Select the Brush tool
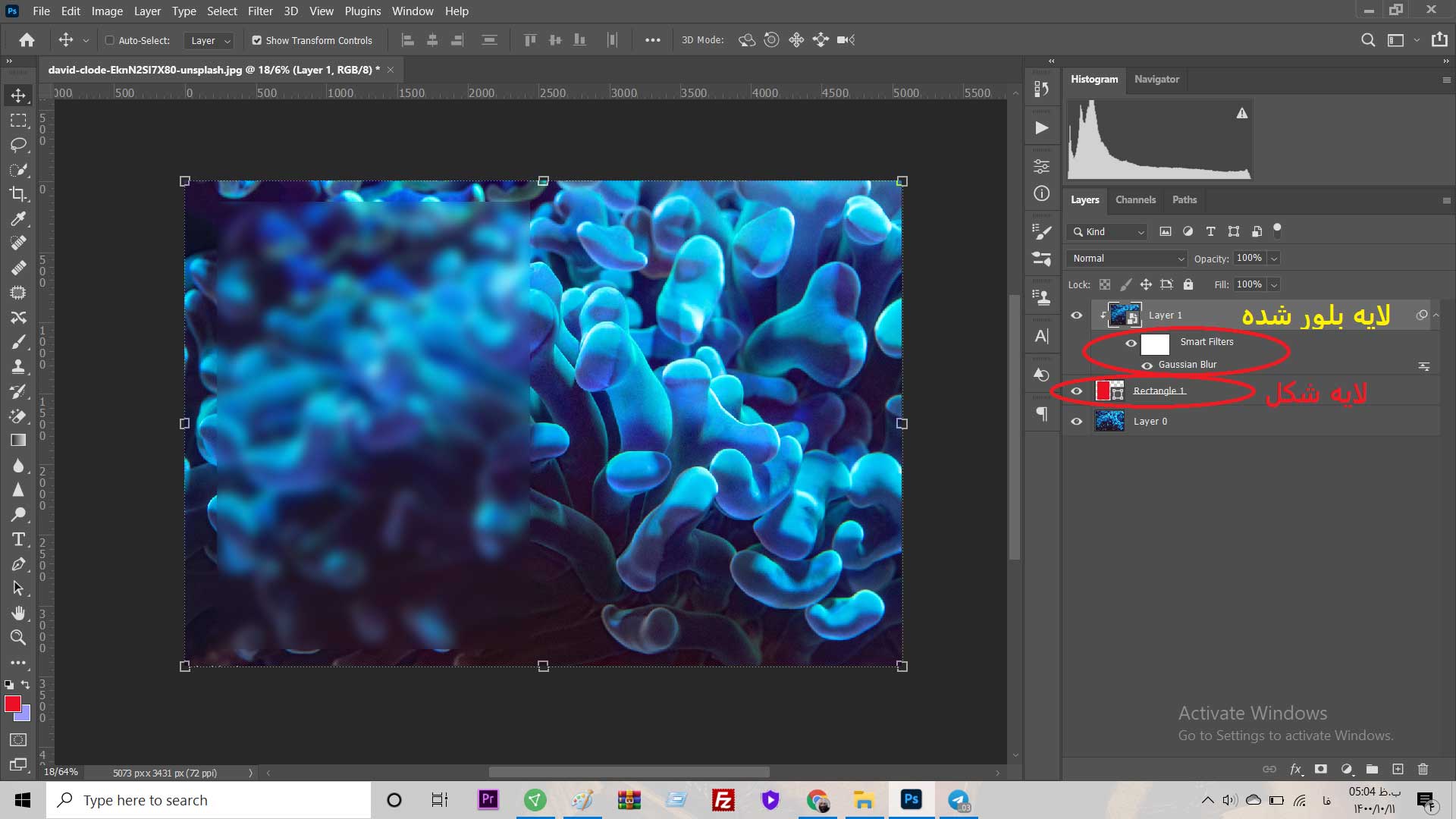This screenshot has height=819, width=1456. point(18,342)
